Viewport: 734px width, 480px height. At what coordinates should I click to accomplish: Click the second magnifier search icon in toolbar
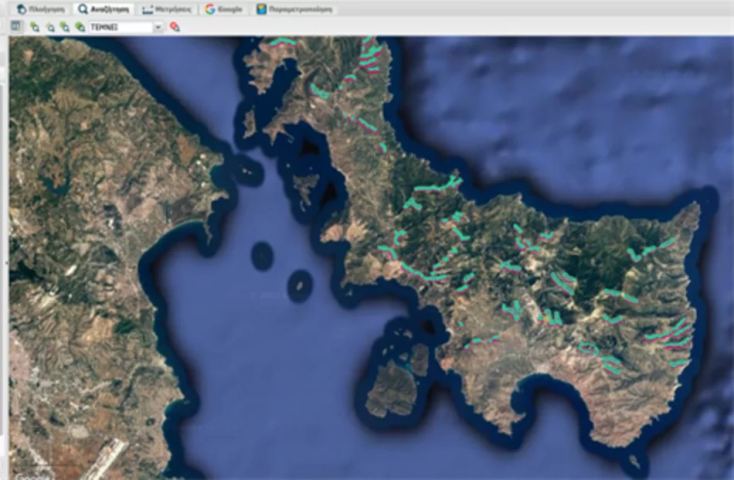point(49,27)
